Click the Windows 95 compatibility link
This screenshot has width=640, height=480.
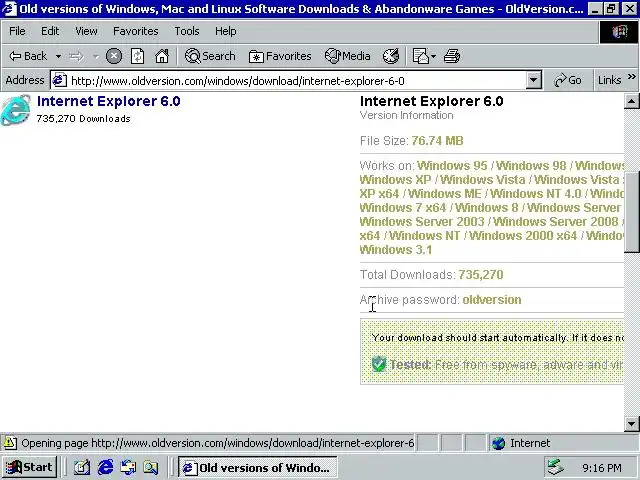452,166
